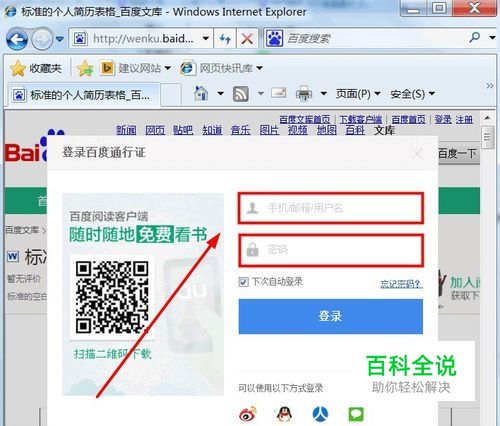Open the 页面(P) page menu

click(x=358, y=94)
